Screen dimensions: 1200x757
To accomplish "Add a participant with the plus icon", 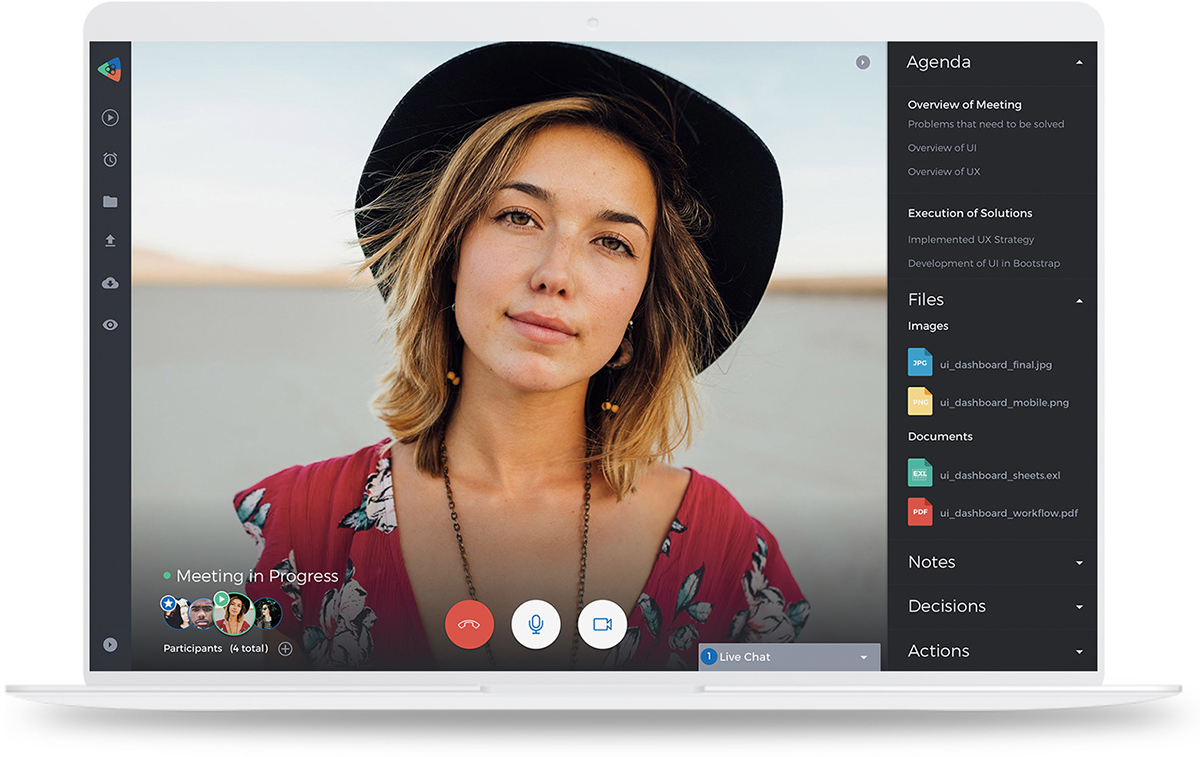I will coord(285,649).
